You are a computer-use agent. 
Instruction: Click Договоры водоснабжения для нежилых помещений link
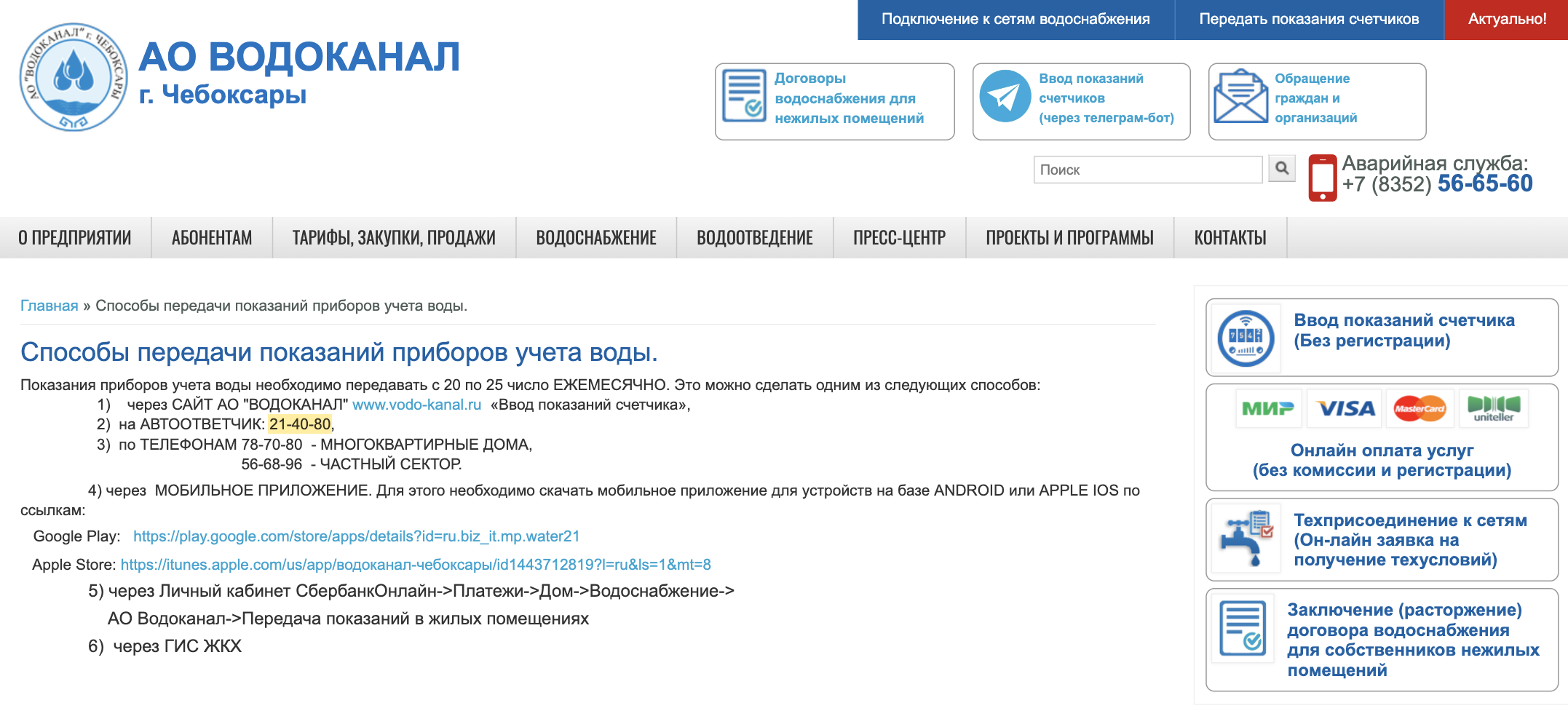[x=849, y=98]
